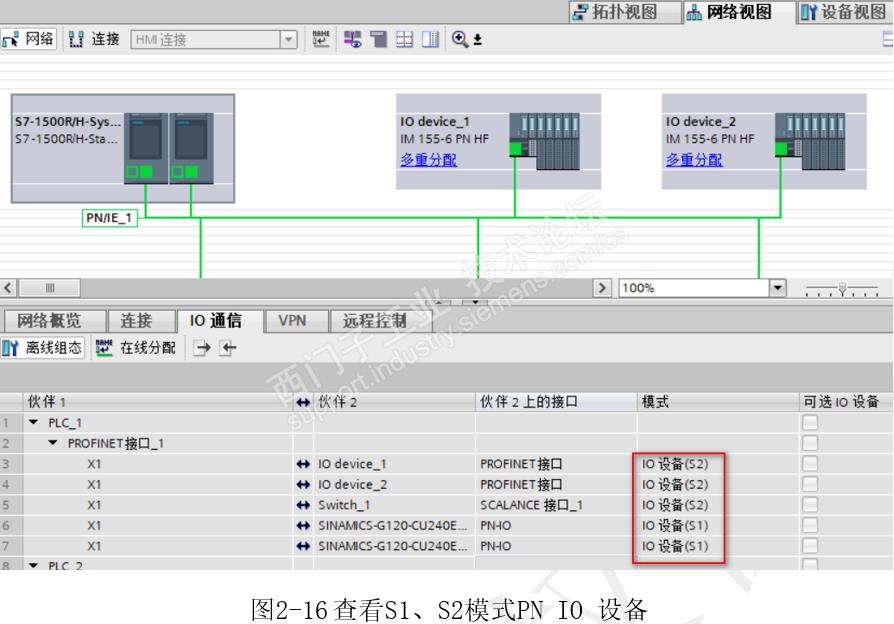Click the assign device name icon in toolbar
This screenshot has width=894, height=624.
pyautogui.click(x=321, y=39)
